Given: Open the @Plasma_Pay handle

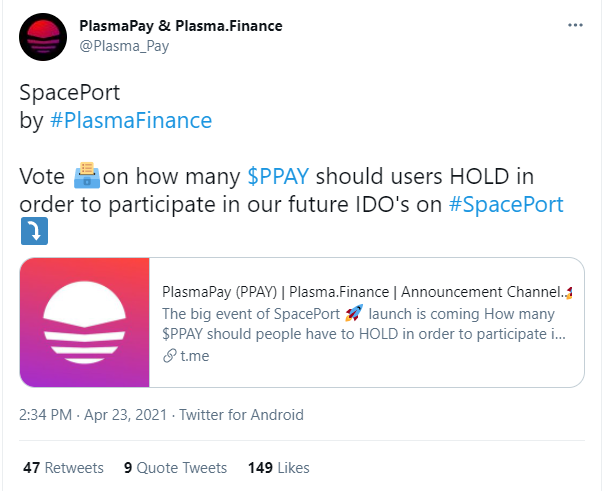Looking at the screenshot, I should click(x=124, y=46).
